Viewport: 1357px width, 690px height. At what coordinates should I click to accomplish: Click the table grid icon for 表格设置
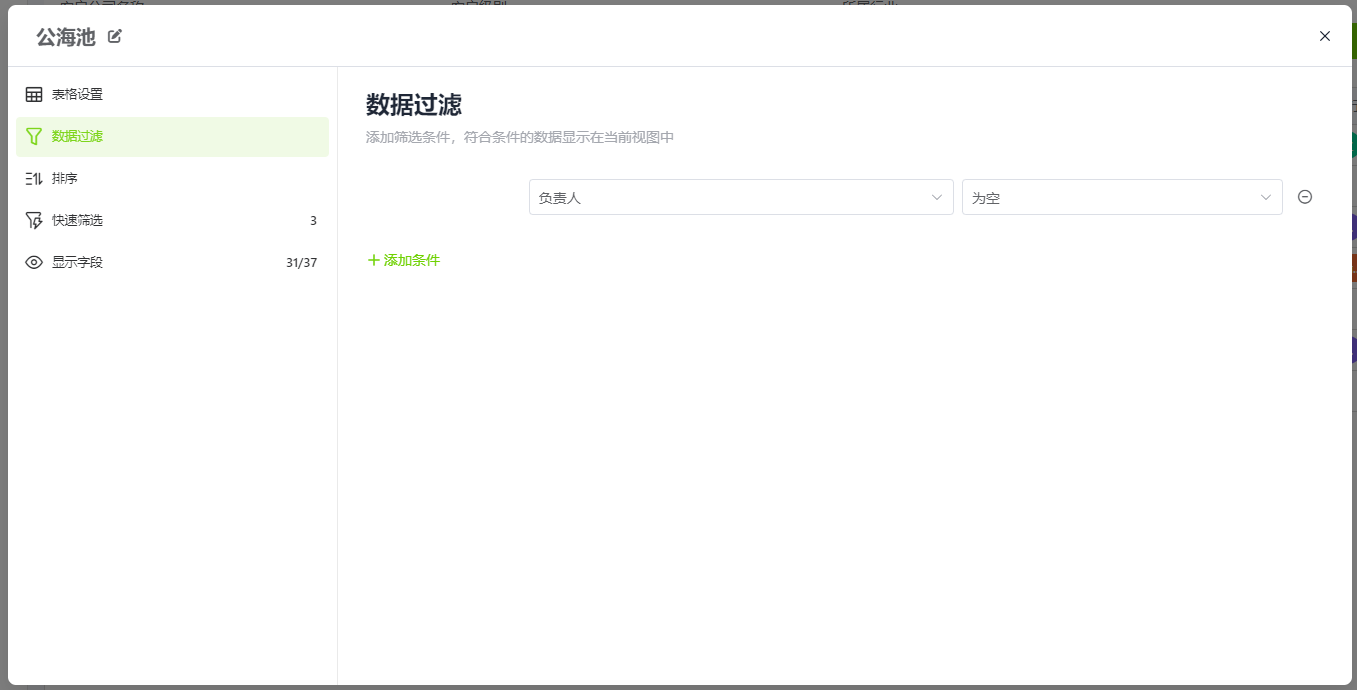click(34, 95)
